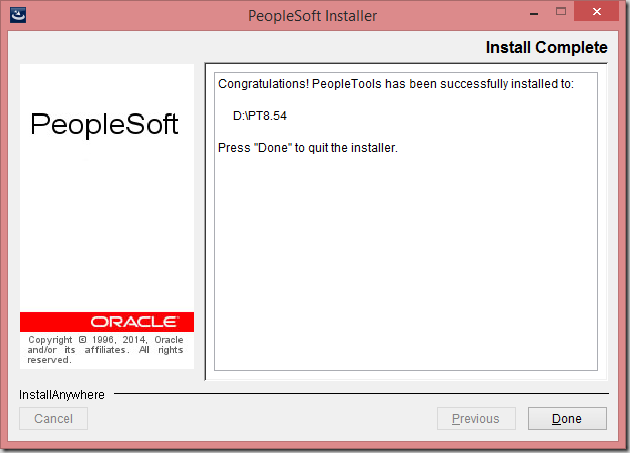Viewport: 630px width, 453px height.
Task: Click the installer icon in title bar
Action: [x=18, y=15]
